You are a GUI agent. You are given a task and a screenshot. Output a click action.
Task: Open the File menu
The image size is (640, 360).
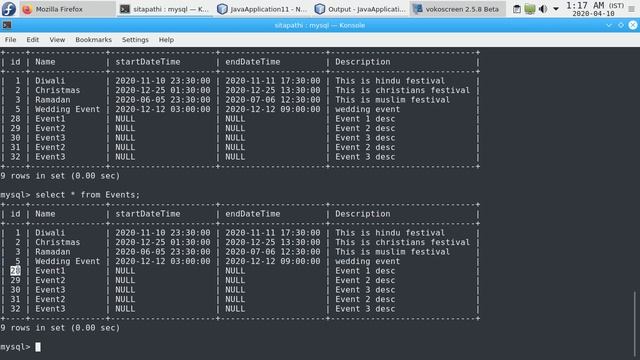coord(11,40)
